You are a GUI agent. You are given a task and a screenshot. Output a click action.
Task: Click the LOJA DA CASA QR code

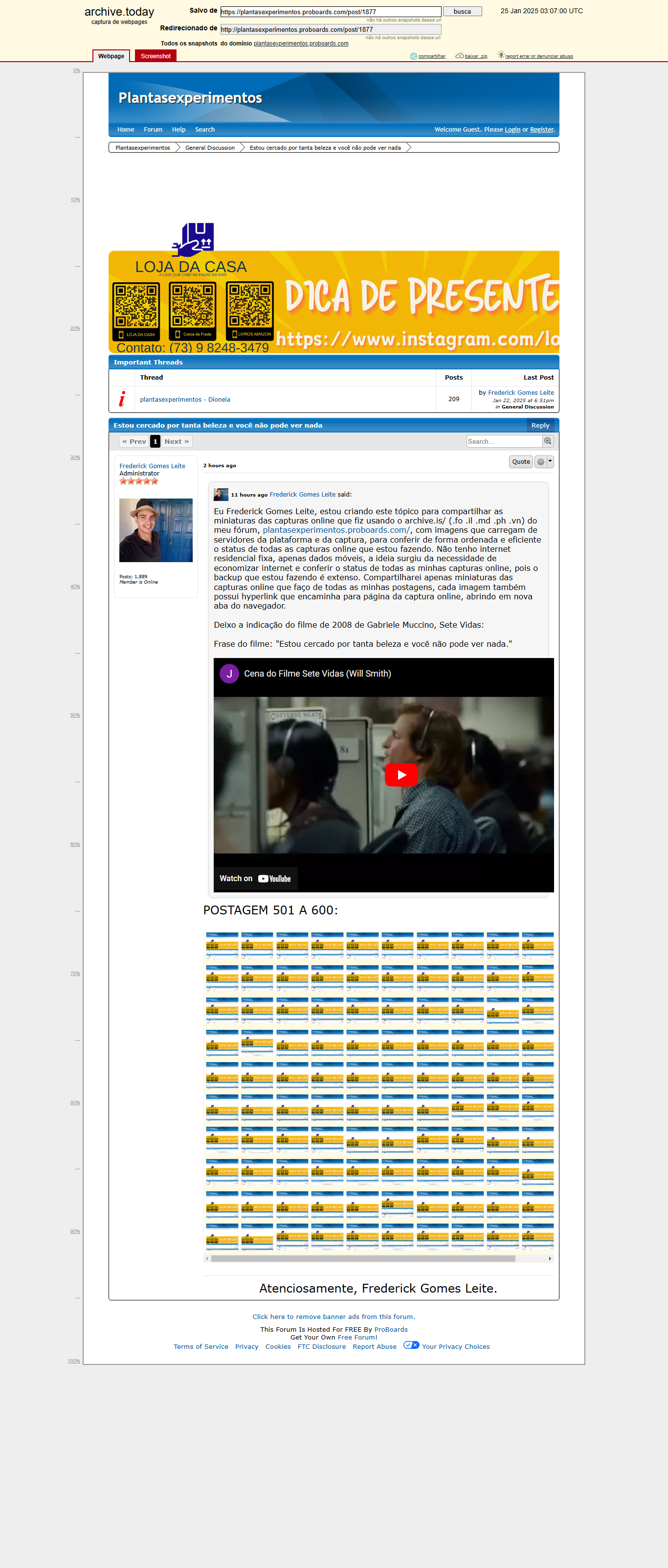(x=136, y=311)
